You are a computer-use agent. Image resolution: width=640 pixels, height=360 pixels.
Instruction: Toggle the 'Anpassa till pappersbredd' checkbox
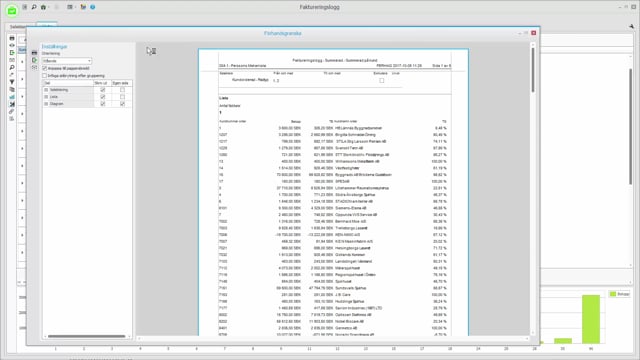44,68
